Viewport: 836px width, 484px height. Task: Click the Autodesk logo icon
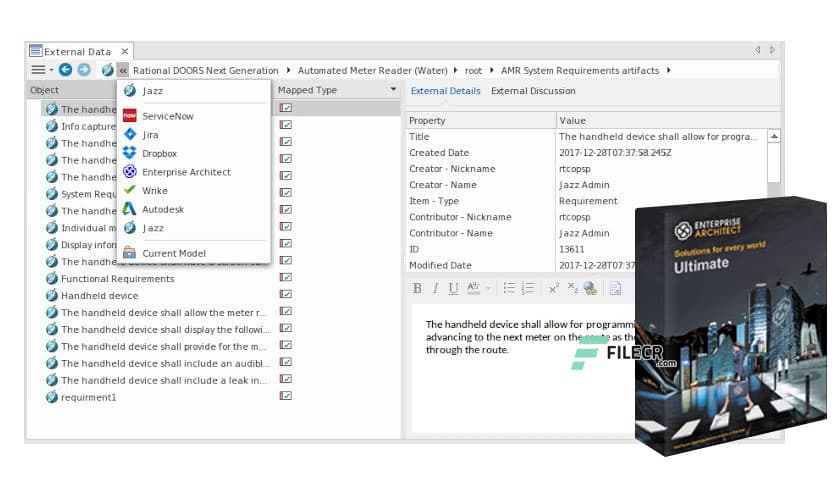(x=130, y=209)
